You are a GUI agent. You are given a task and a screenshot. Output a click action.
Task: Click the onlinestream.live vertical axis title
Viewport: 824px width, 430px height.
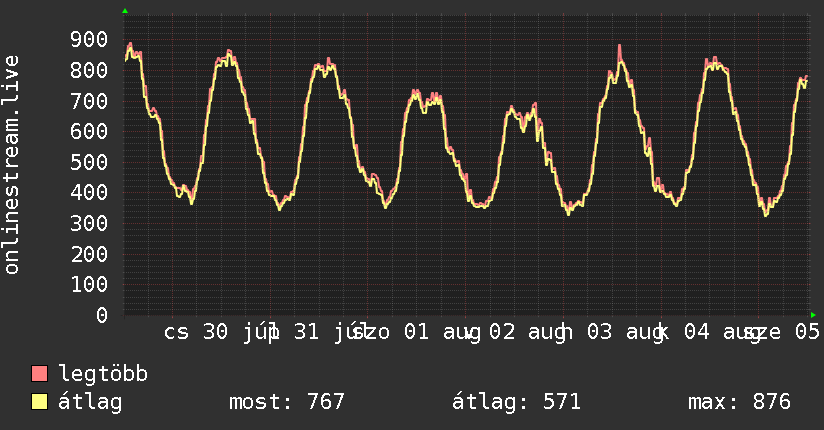[11, 165]
